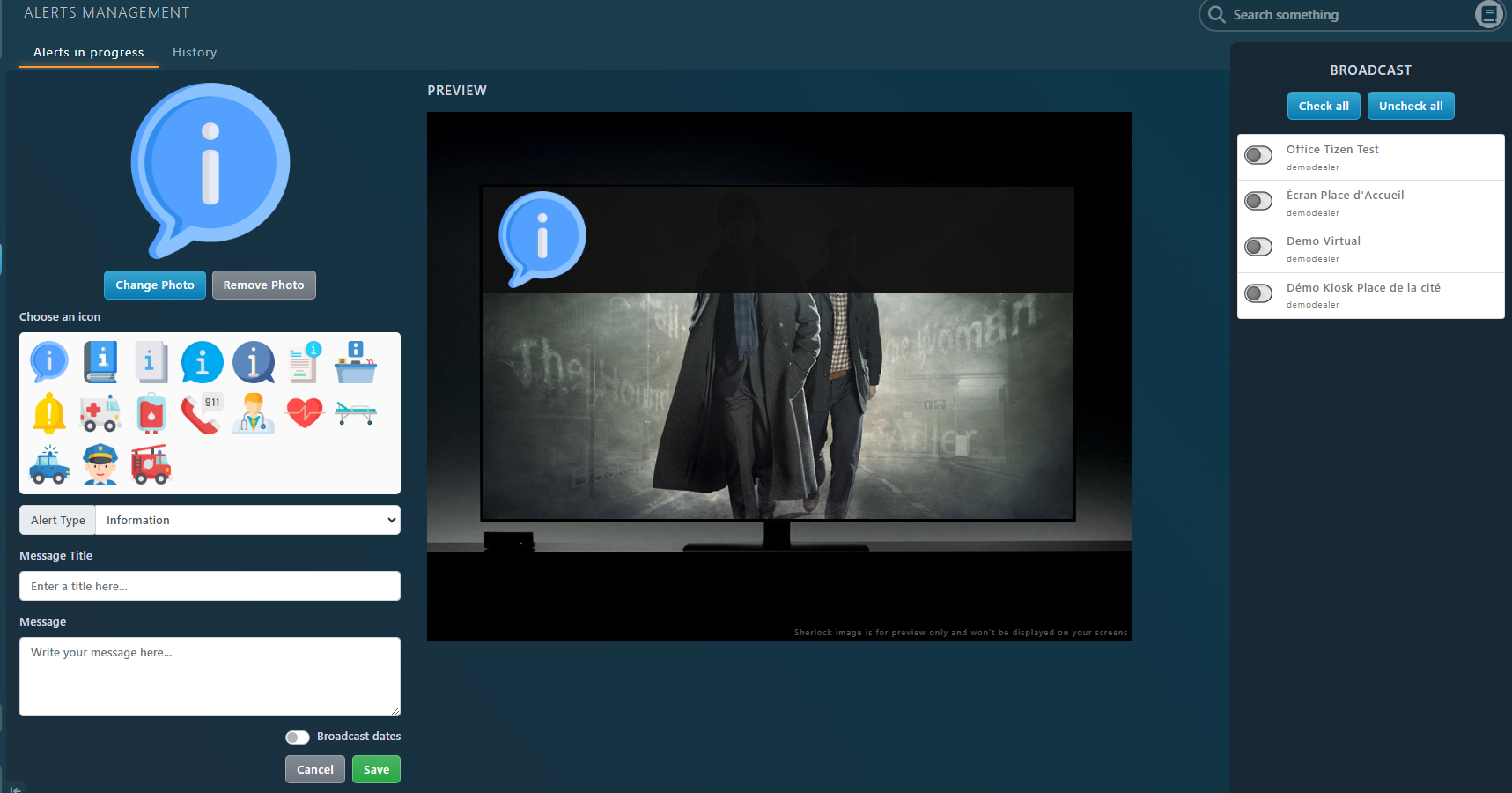Click the Message Title input field

coord(210,586)
